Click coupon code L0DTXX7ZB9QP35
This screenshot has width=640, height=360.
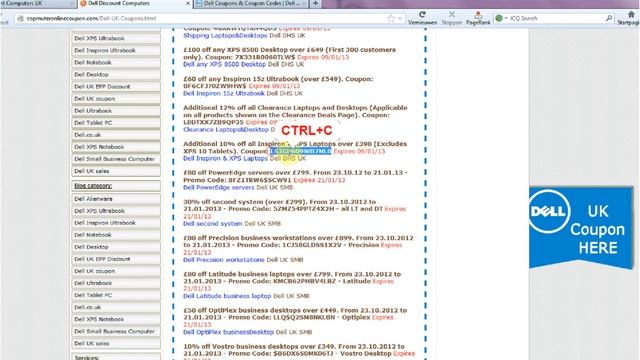213,122
